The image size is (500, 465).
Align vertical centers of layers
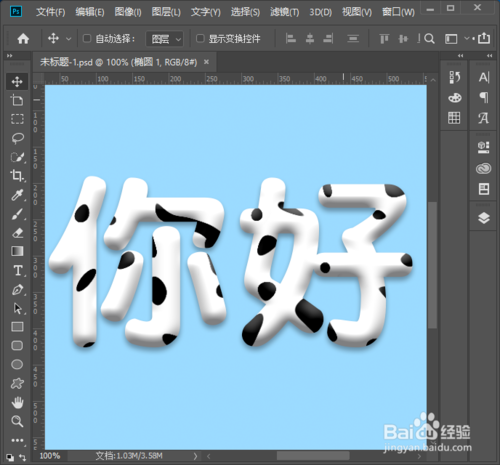point(403,39)
